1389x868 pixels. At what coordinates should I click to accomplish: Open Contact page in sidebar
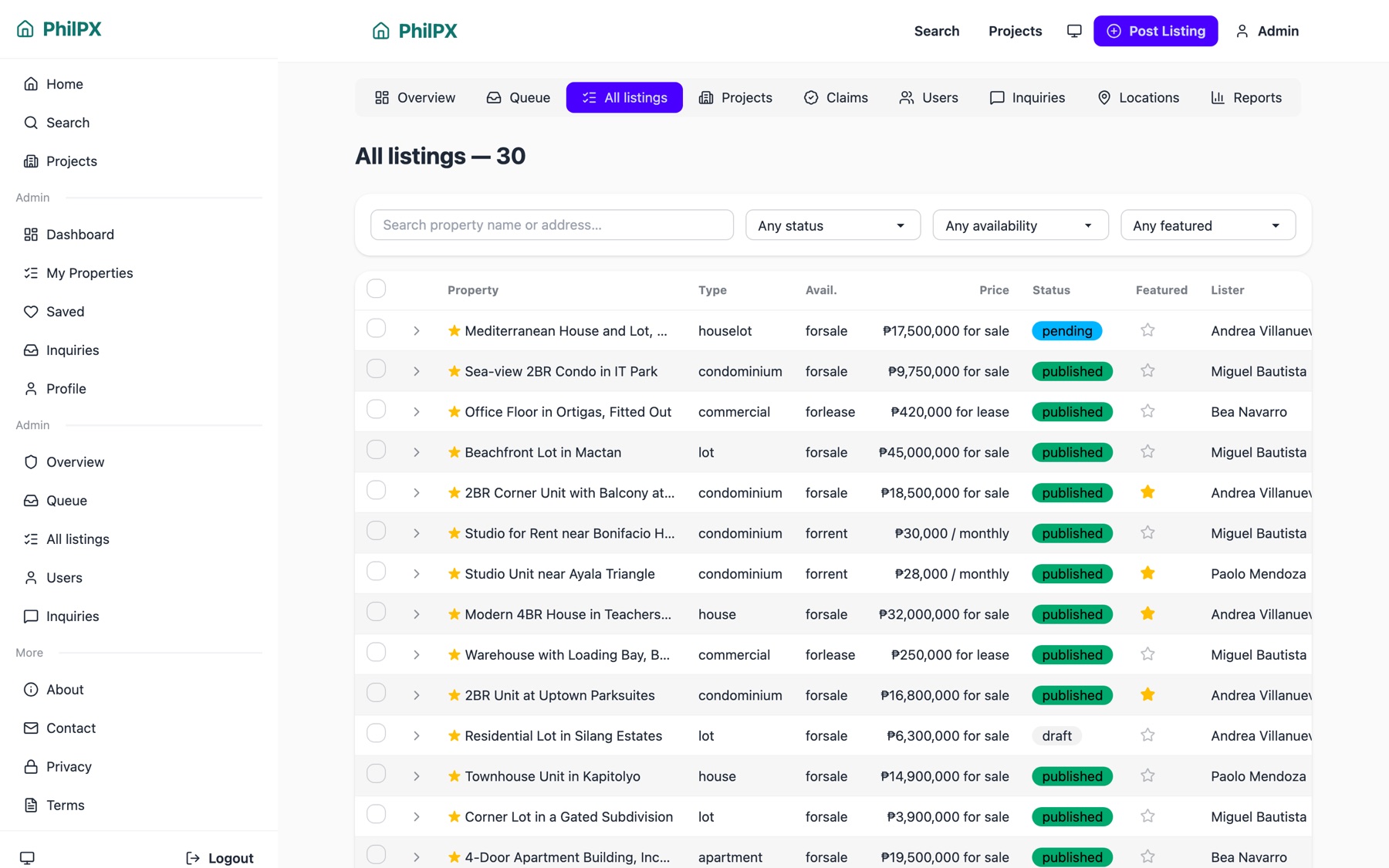tap(139, 728)
